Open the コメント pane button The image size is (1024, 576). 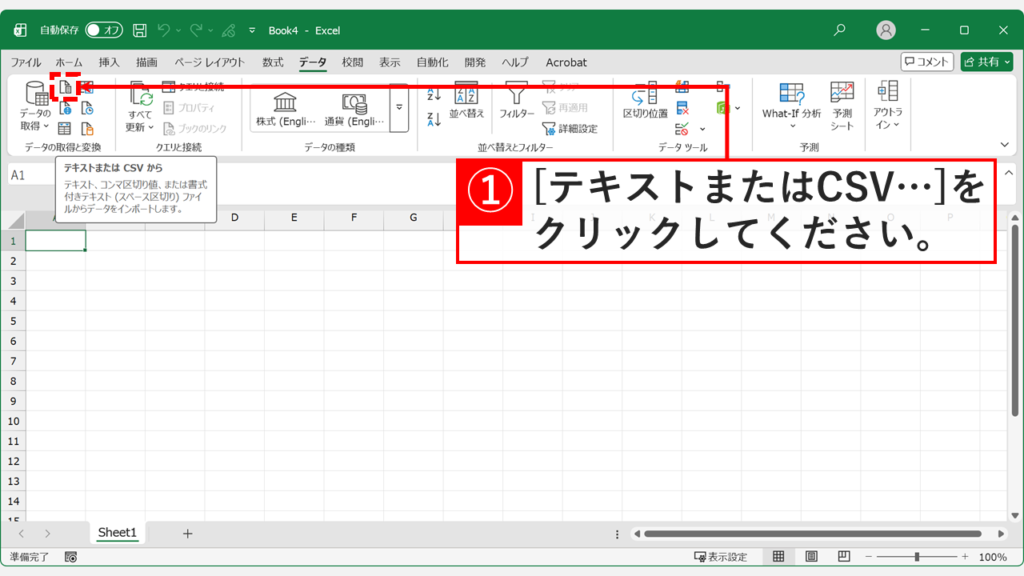[x=927, y=62]
